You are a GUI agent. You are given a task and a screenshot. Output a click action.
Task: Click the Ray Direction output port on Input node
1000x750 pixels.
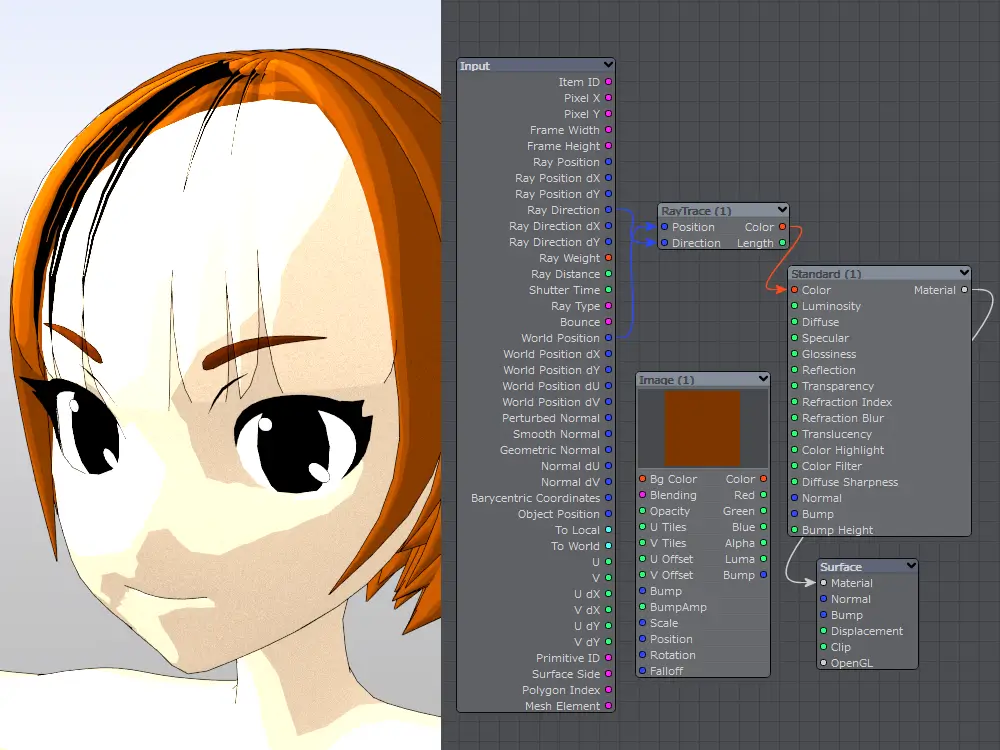[x=608, y=210]
